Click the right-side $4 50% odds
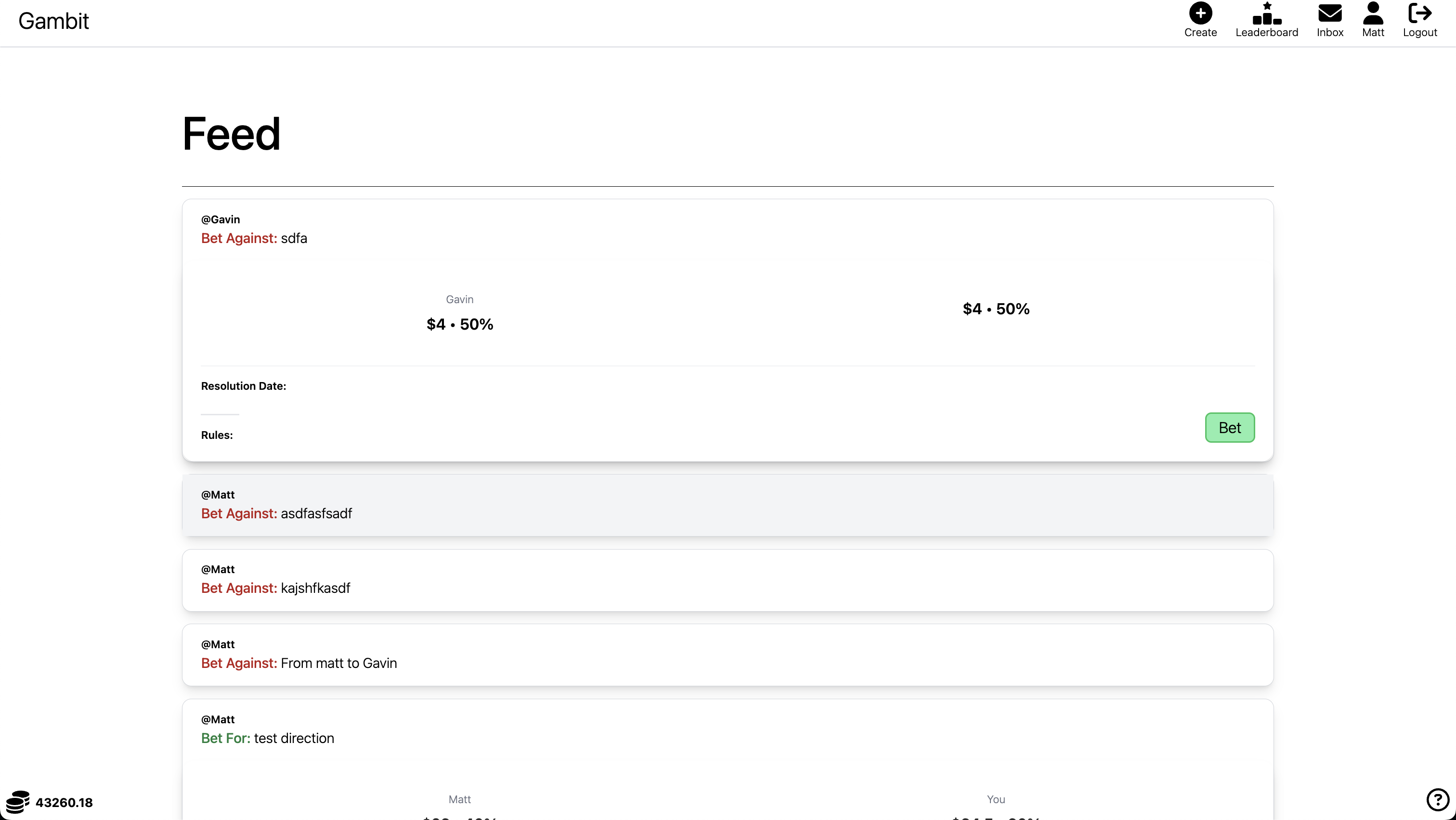The image size is (1456, 820). tap(995, 308)
